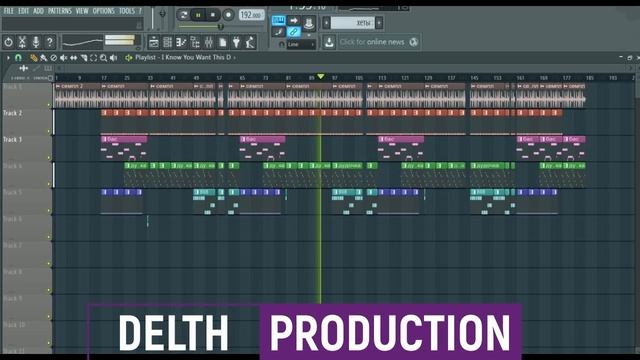Viewport: 640px width, 360px height.
Task: Click the question mark help icon
Action: click(x=49, y=42)
